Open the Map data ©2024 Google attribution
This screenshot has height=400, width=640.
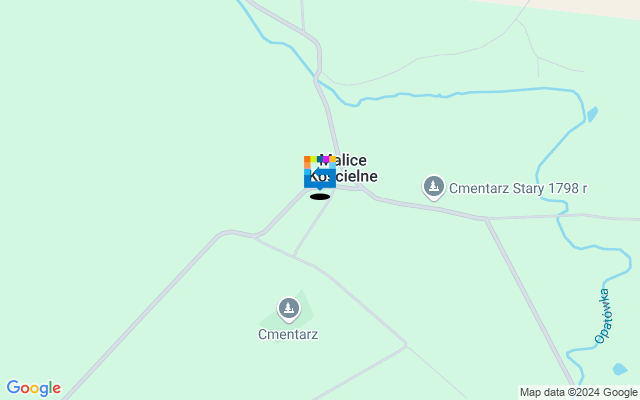click(x=578, y=393)
